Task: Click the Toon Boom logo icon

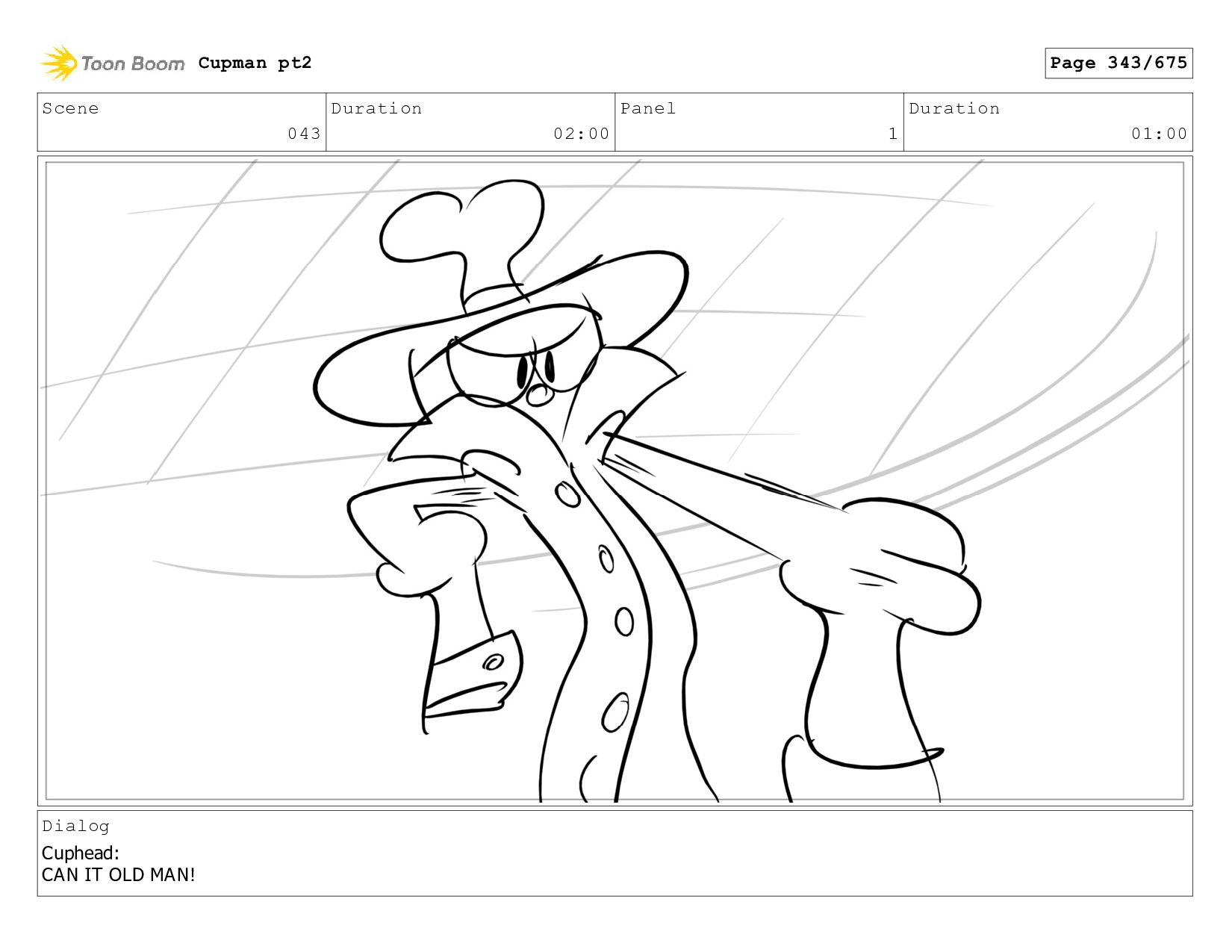Action: (x=59, y=63)
